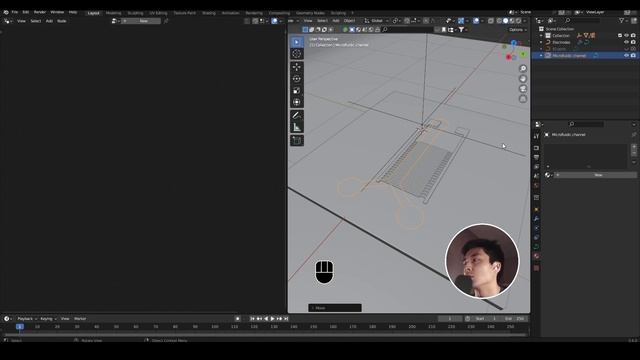640x360 pixels.
Task: Select the Annotate tool in viewport toolbar
Action: coord(297,116)
